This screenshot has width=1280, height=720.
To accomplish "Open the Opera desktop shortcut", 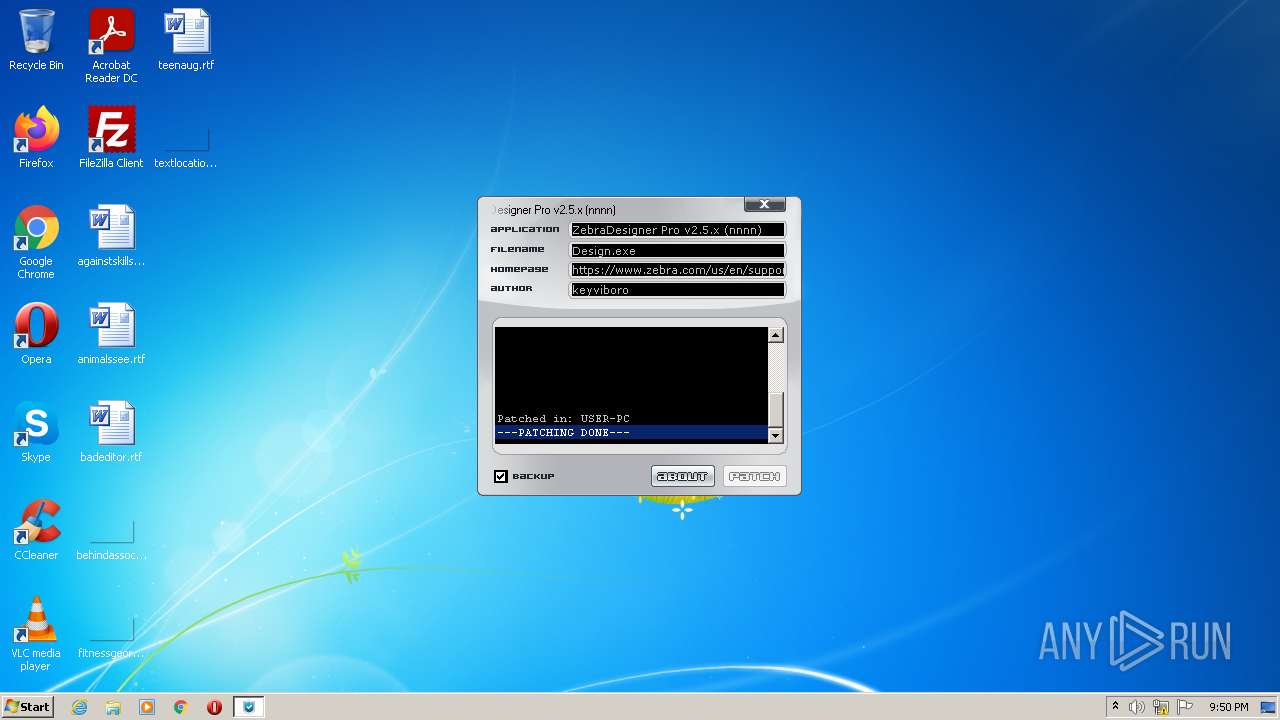I will [36, 334].
